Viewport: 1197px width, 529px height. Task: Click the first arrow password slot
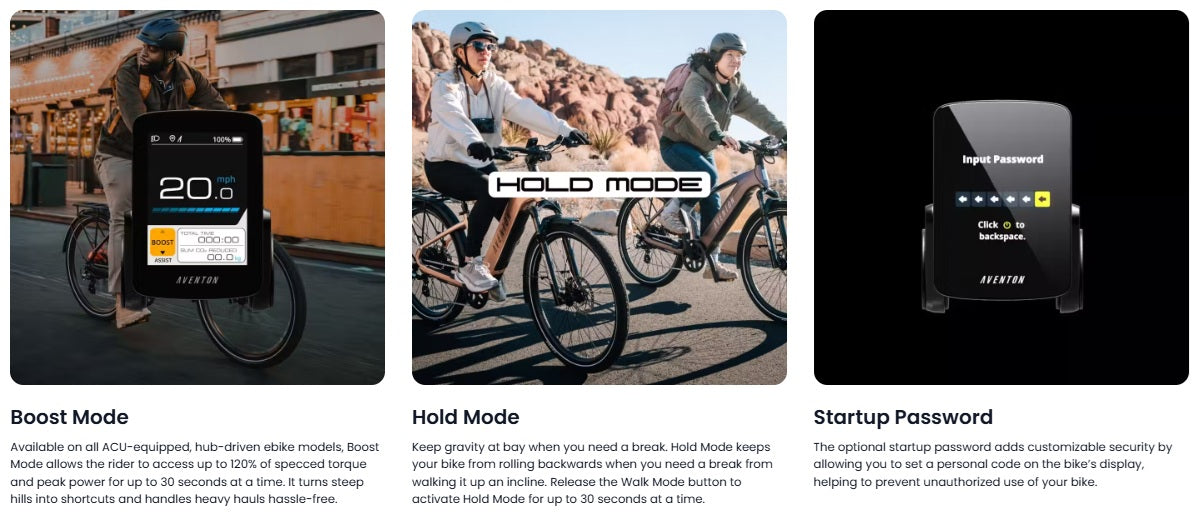963,199
